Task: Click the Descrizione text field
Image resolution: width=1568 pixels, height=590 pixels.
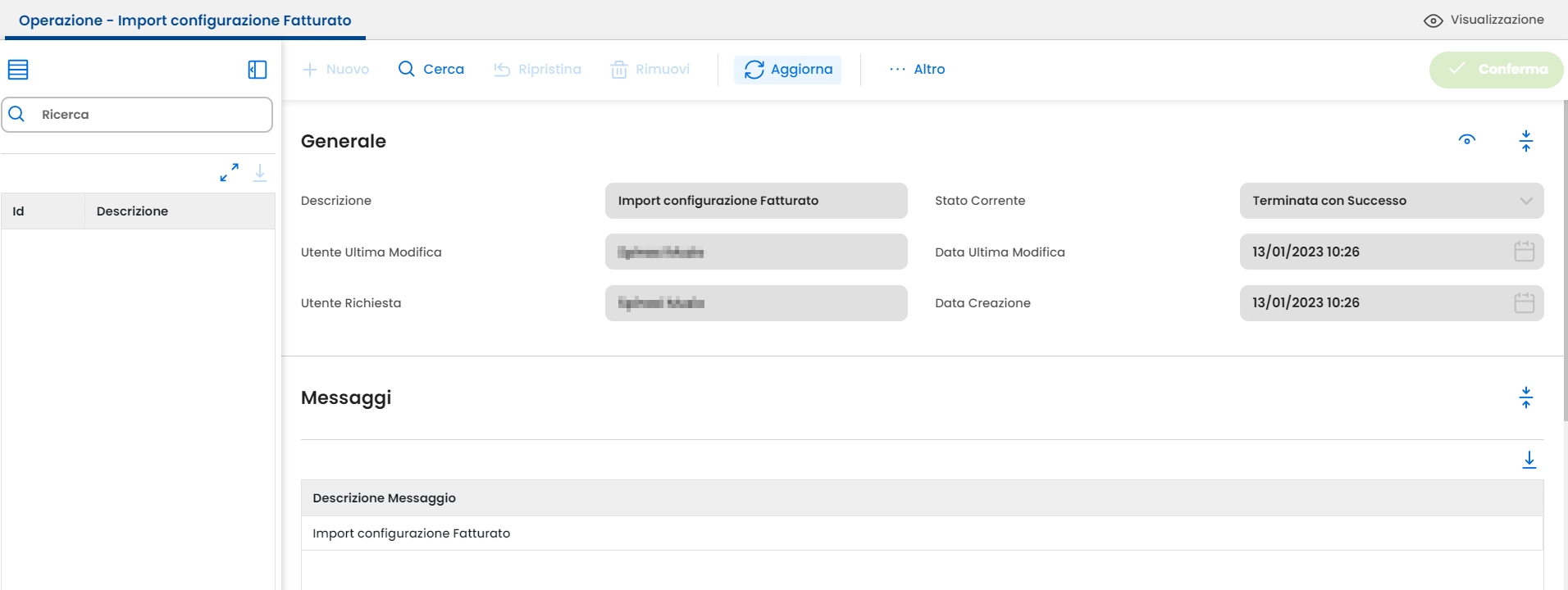Action: (755, 201)
